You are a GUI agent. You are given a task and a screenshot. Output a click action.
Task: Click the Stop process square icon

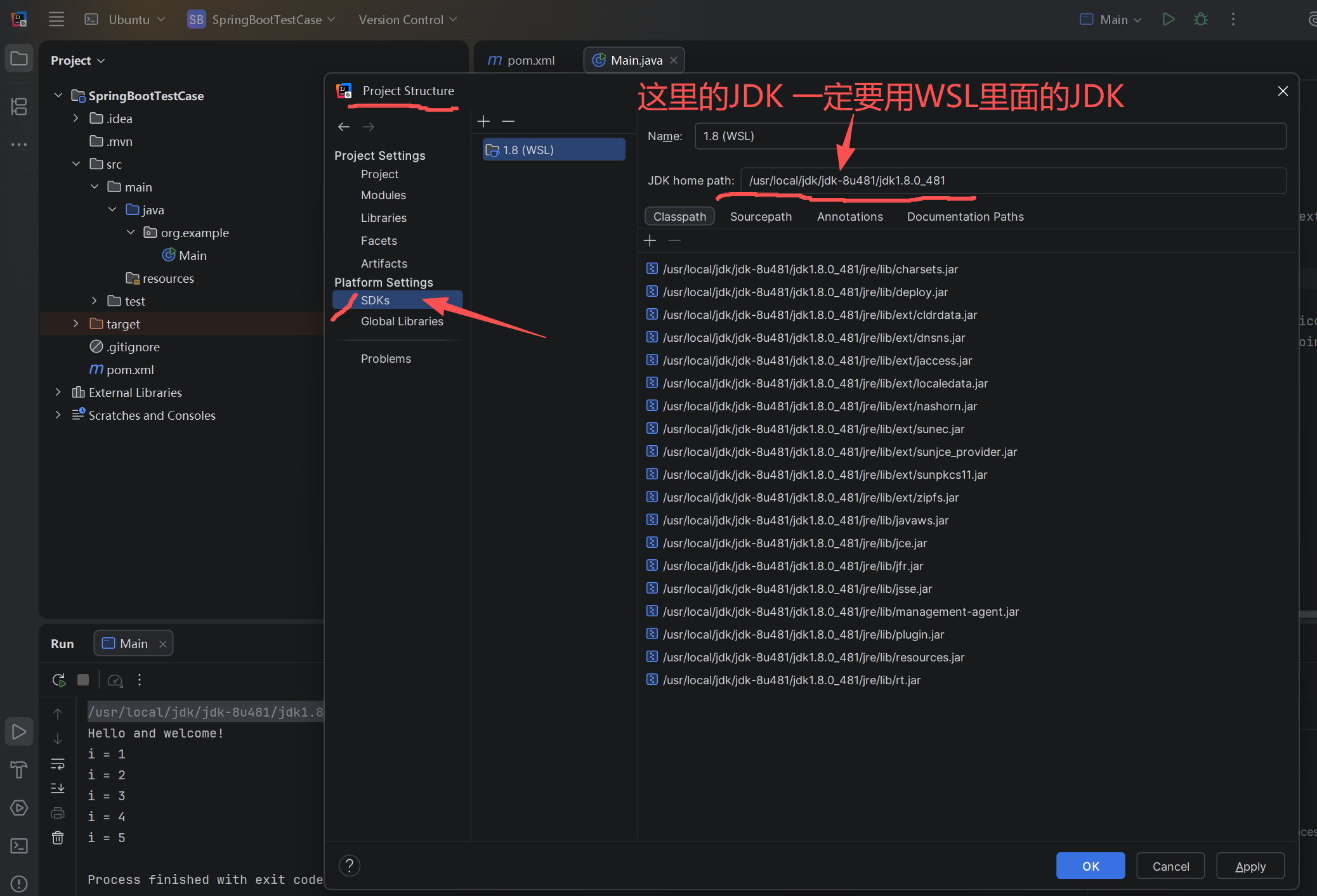(x=83, y=680)
